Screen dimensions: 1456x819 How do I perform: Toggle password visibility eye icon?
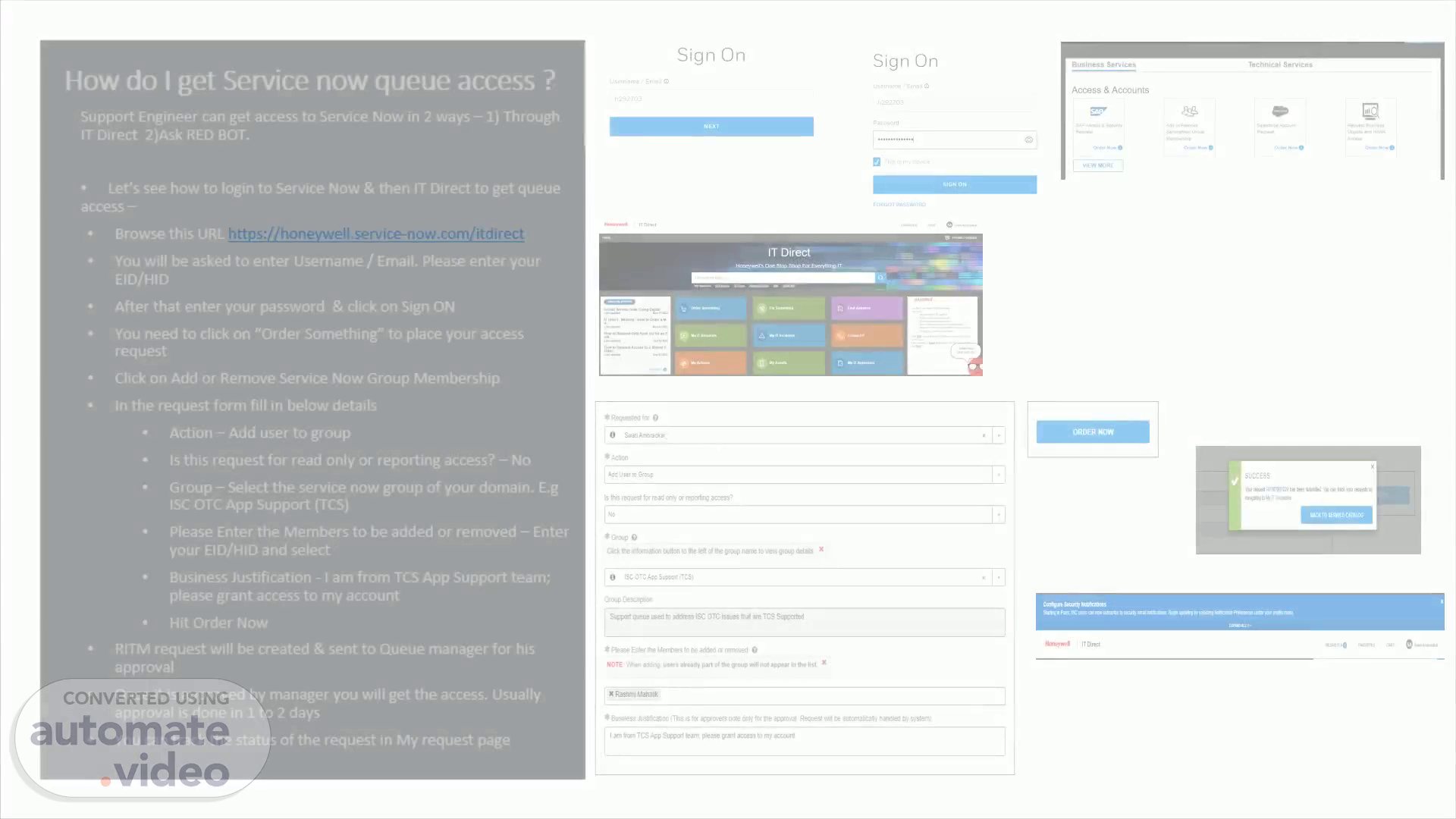click(x=1029, y=140)
